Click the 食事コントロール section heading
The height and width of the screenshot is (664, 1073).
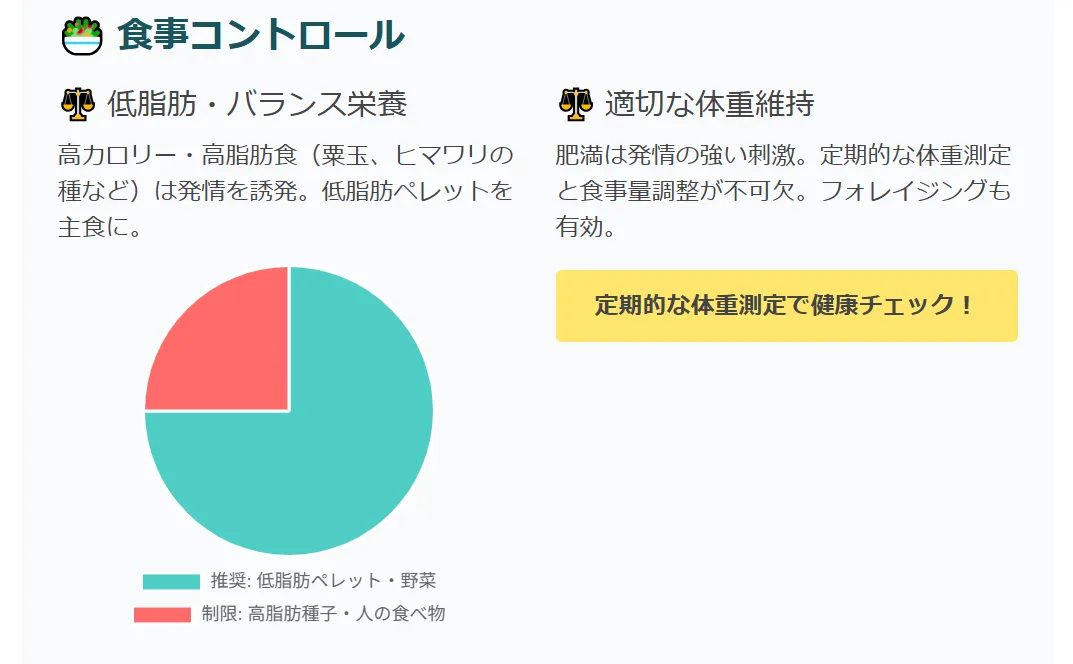click(x=261, y=35)
